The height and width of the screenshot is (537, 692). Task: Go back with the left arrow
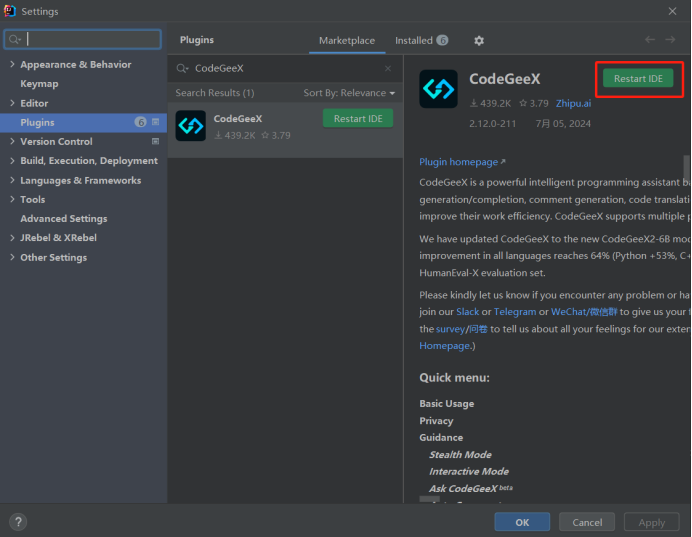[650, 40]
